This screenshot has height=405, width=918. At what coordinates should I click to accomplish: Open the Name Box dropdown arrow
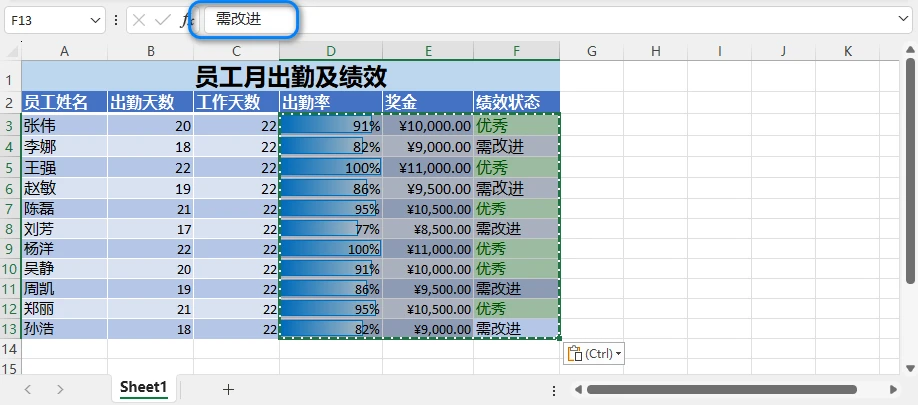click(x=95, y=20)
